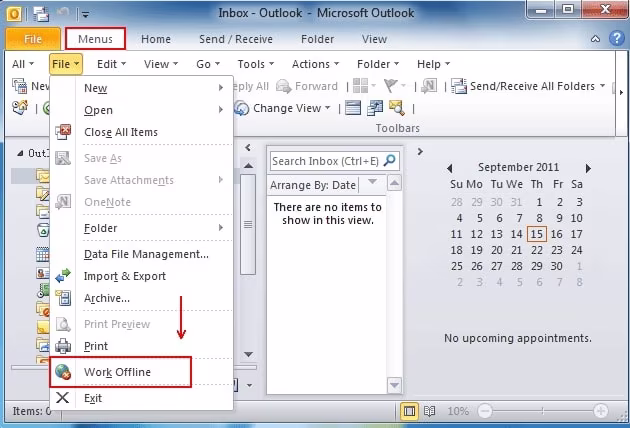Open the View ribbon tab
Screen dimensions: 630x428
tap(374, 39)
